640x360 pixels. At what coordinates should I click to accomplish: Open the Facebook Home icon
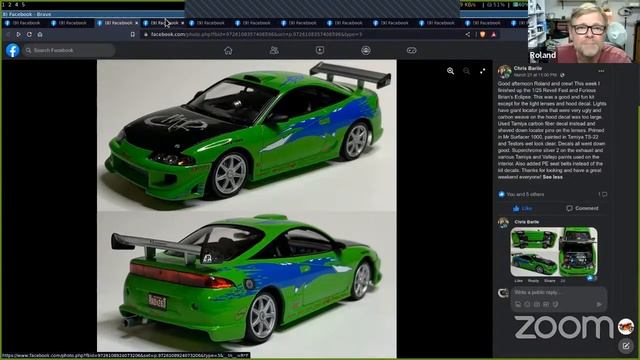point(228,50)
